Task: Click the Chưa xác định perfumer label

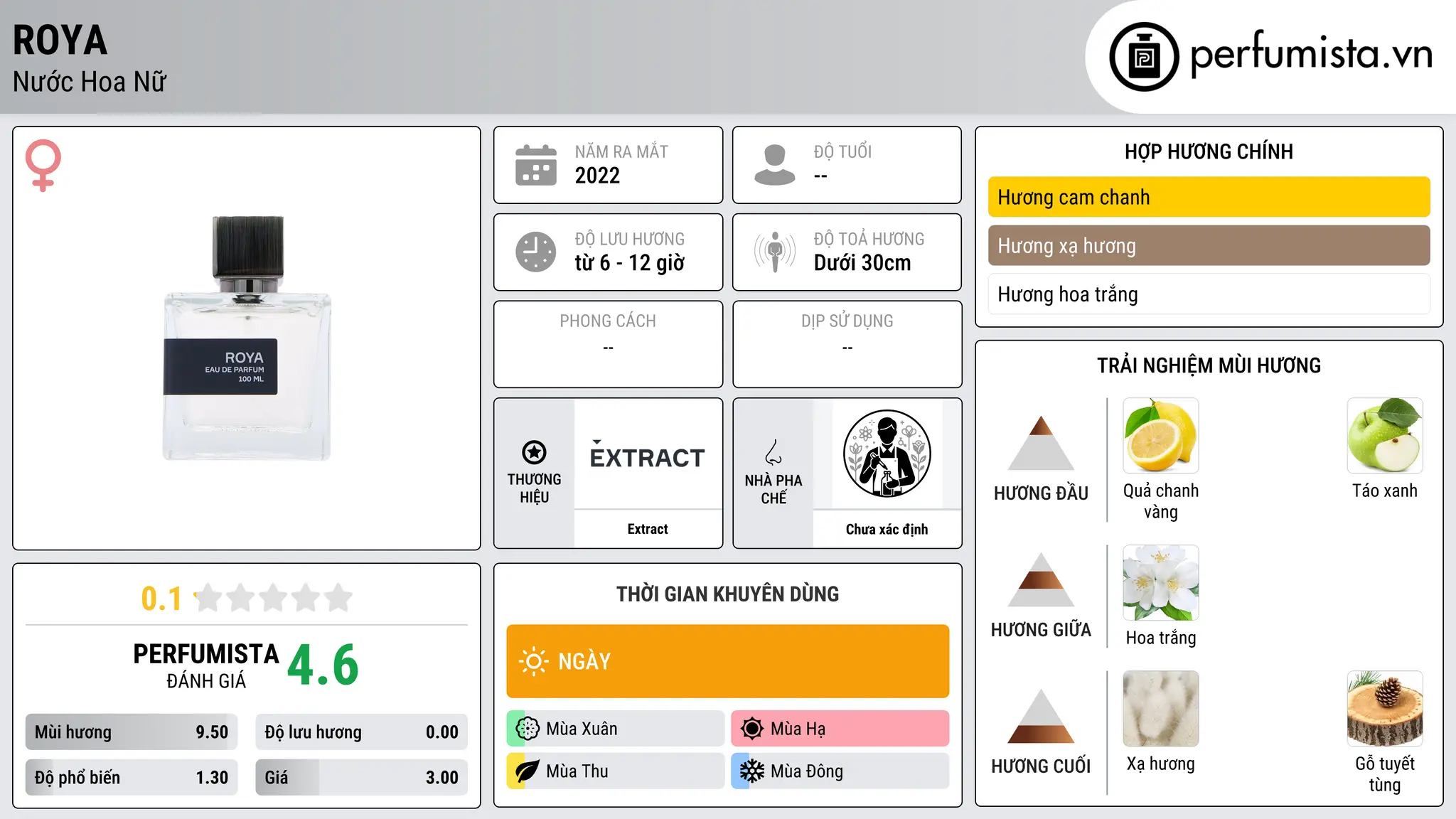Action: click(x=887, y=529)
